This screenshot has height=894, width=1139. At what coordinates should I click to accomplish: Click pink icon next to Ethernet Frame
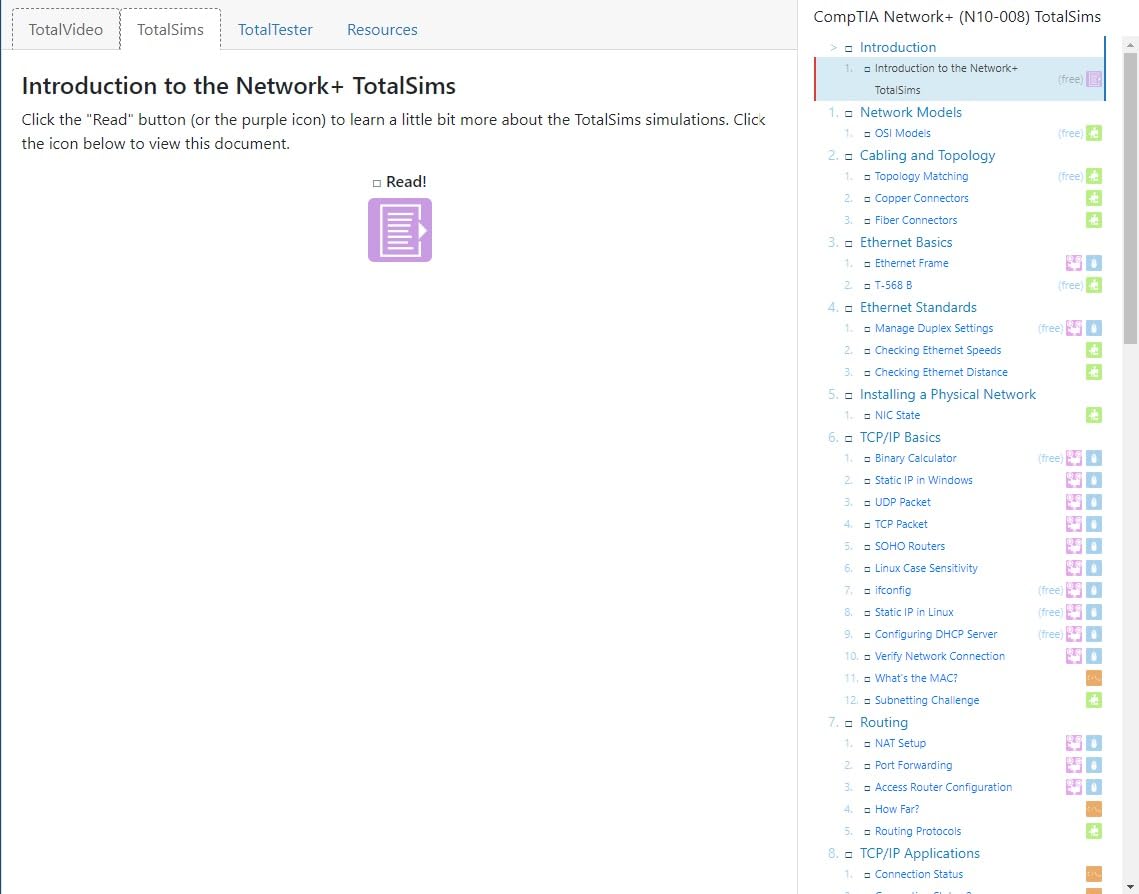pos(1074,263)
